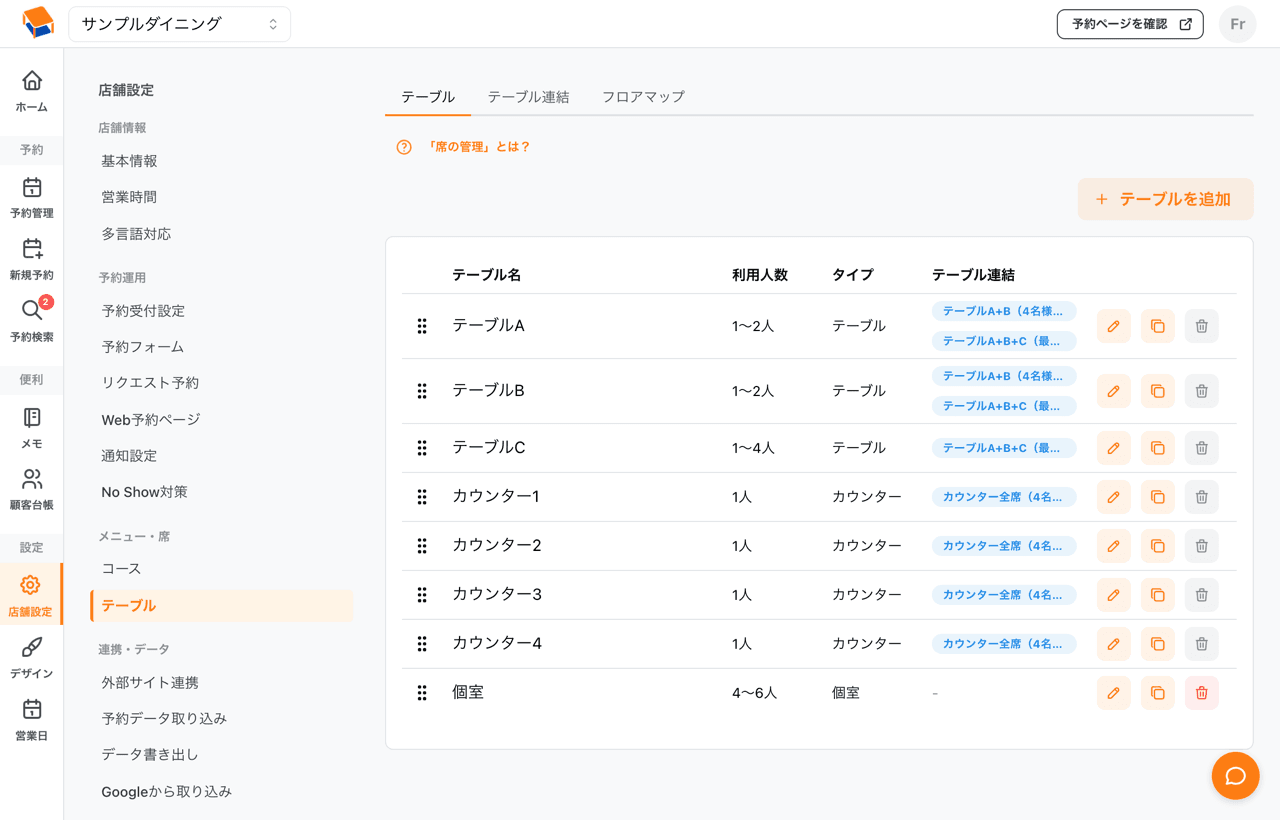This screenshot has height=820, width=1280.
Task: Click 予約ページを確認 button
Action: click(1130, 24)
